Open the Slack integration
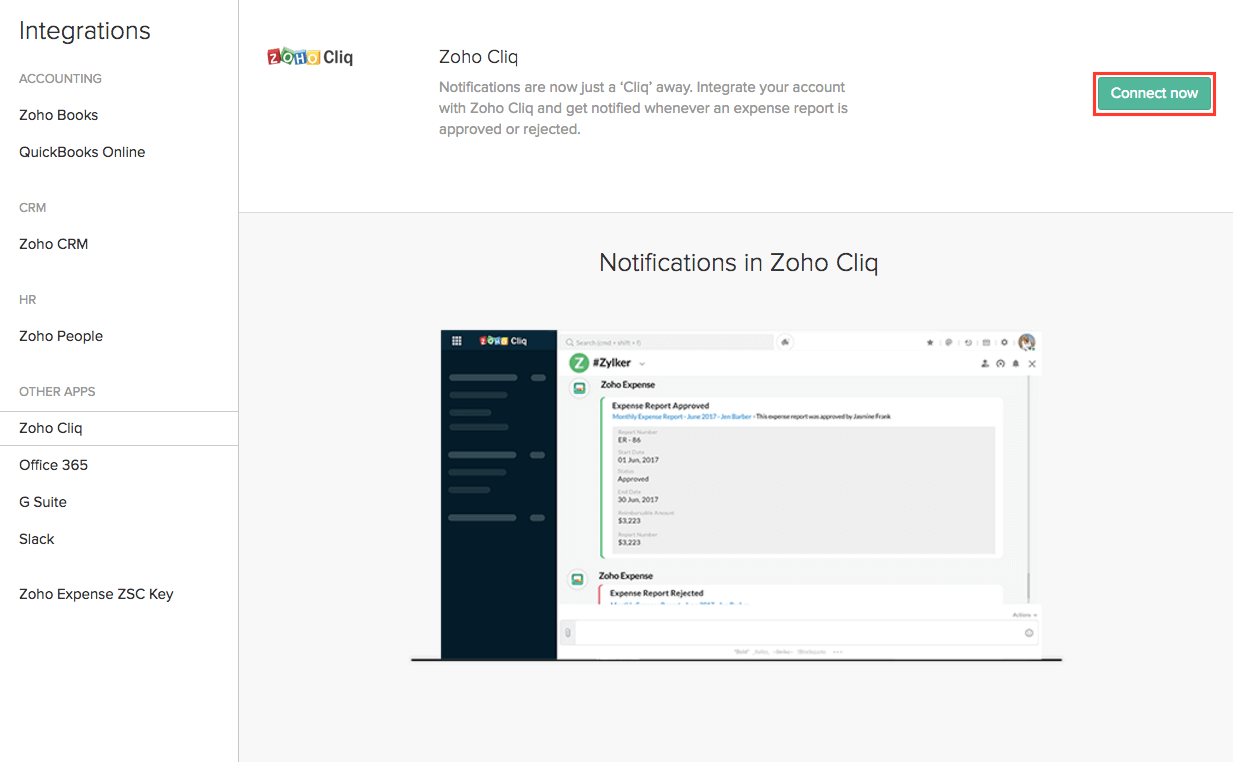This screenshot has height=762, width=1233. point(37,539)
